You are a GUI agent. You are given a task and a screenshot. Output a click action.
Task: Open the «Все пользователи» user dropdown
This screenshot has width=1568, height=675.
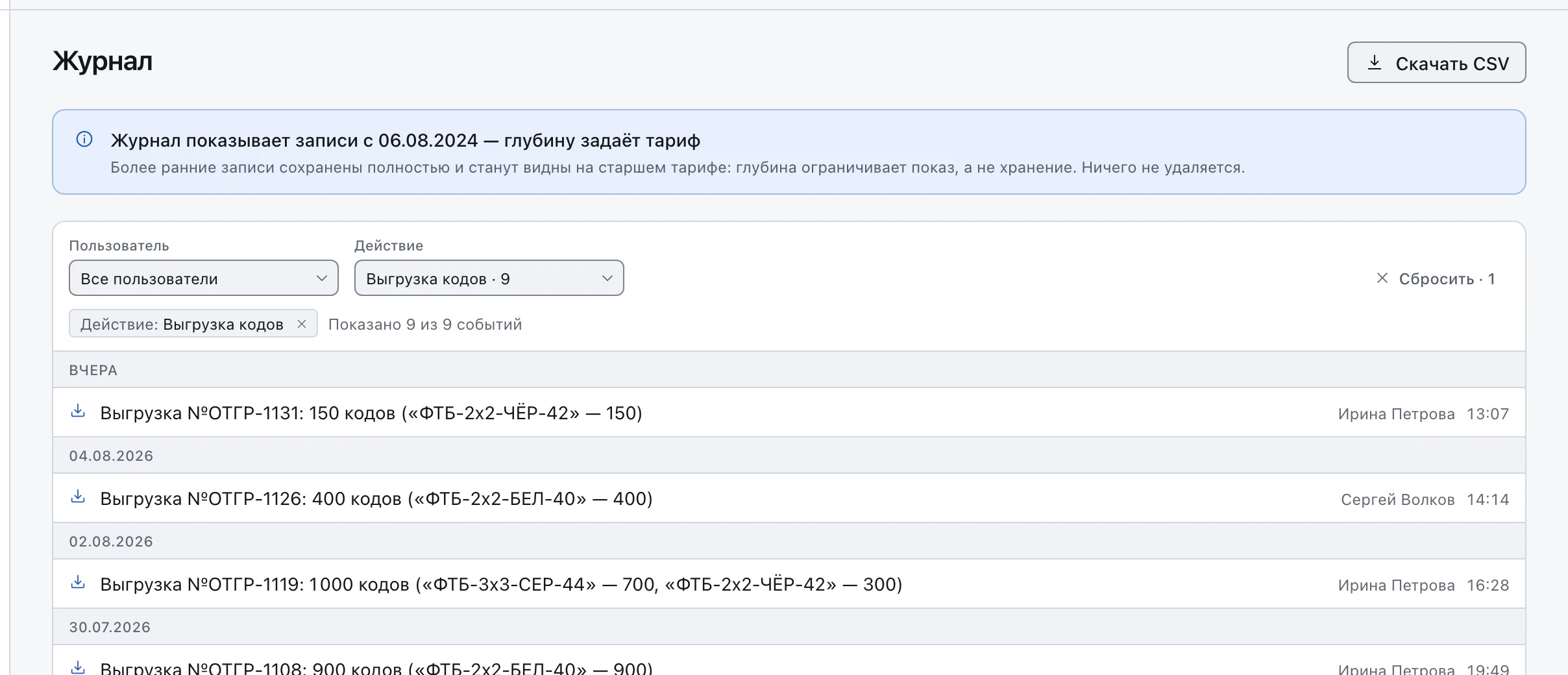click(204, 278)
